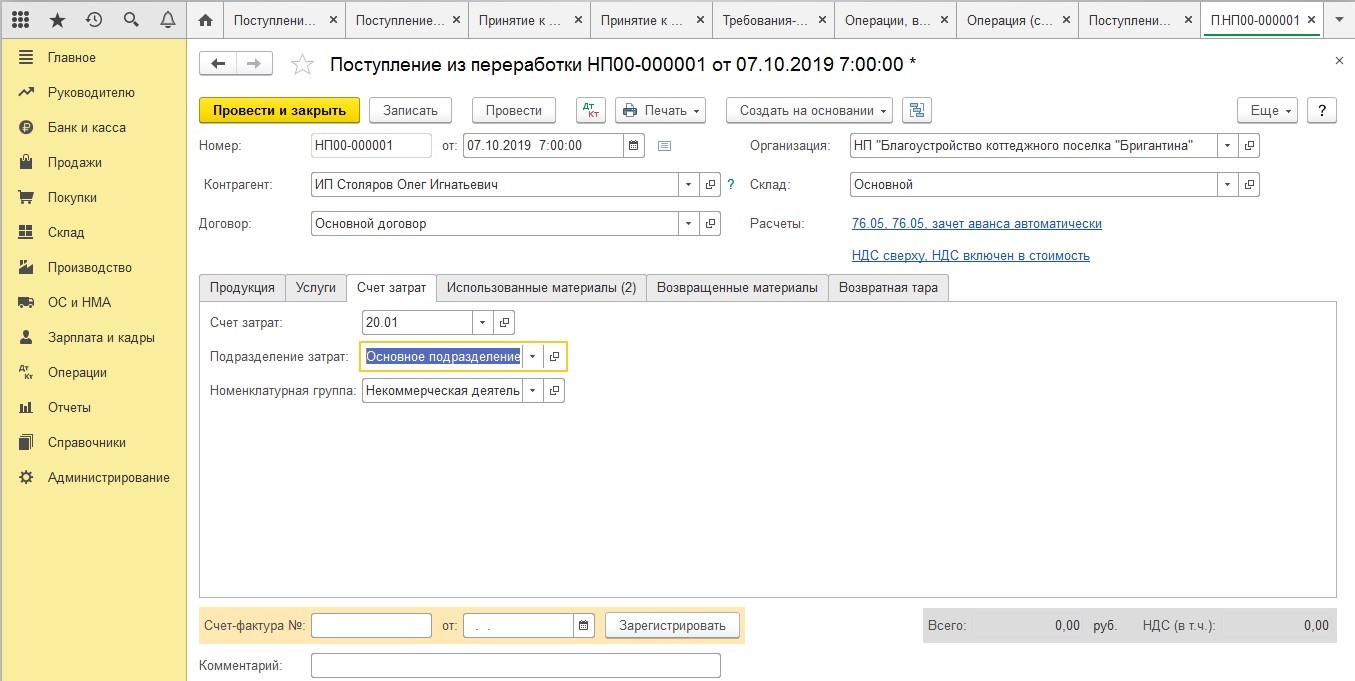The height and width of the screenshot is (681, 1355).
Task: Open the Контрагент dropdown list
Action: 688,185
